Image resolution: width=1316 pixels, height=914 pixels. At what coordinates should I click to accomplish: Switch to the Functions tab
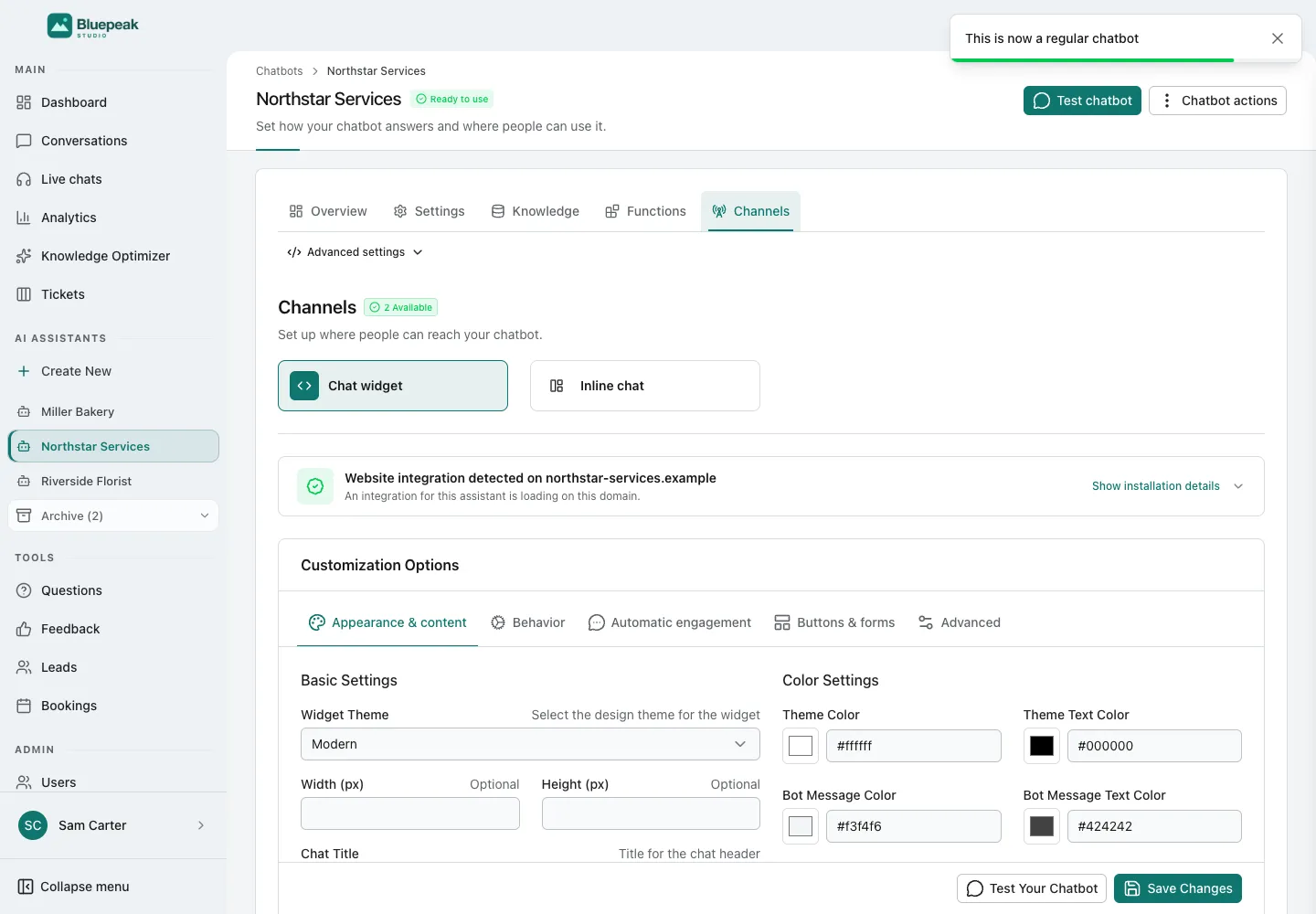click(x=645, y=211)
